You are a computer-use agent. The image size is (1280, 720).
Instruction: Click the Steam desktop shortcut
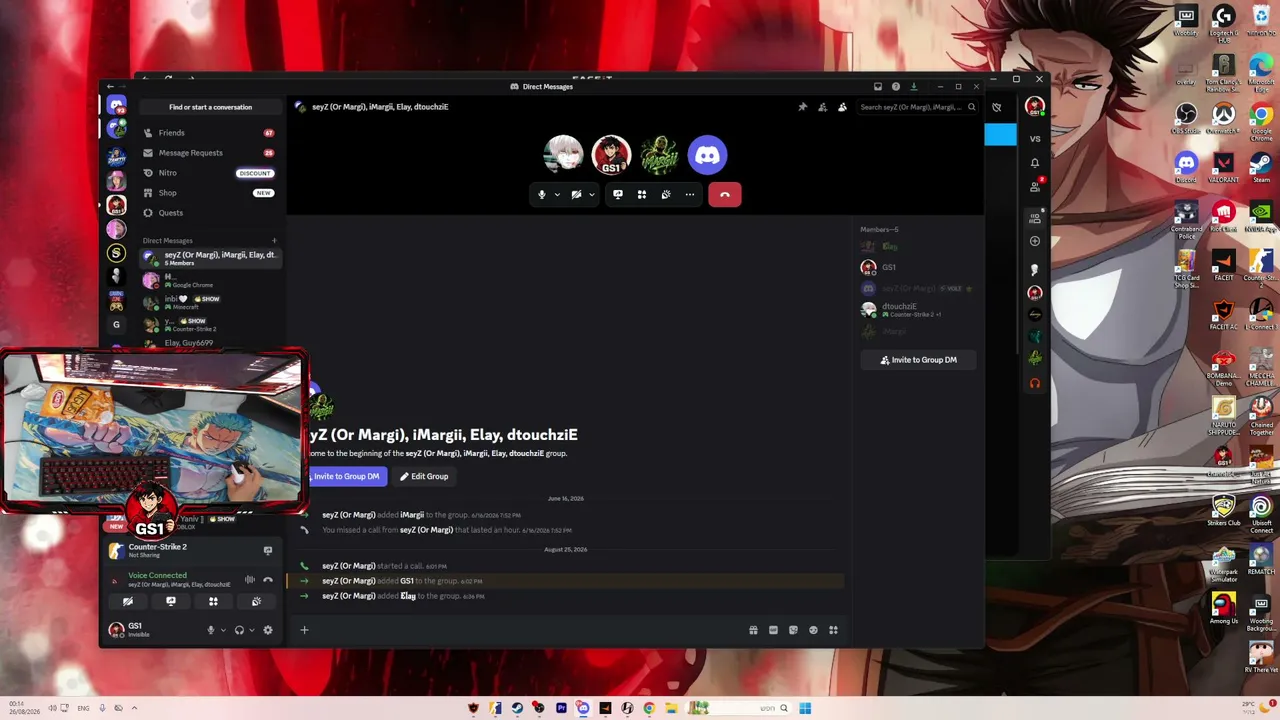pos(1261,167)
